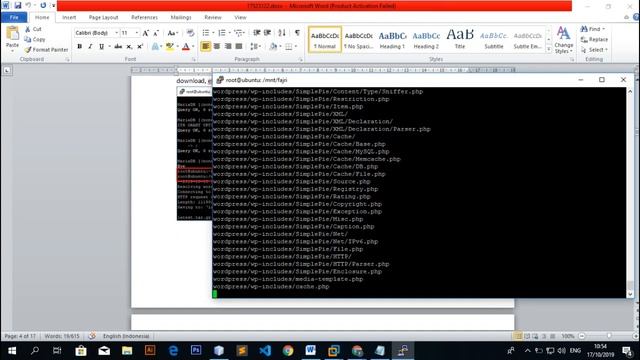Screen dimensions: 640x360
Task: Switch to the Review tab
Action: tap(213, 18)
